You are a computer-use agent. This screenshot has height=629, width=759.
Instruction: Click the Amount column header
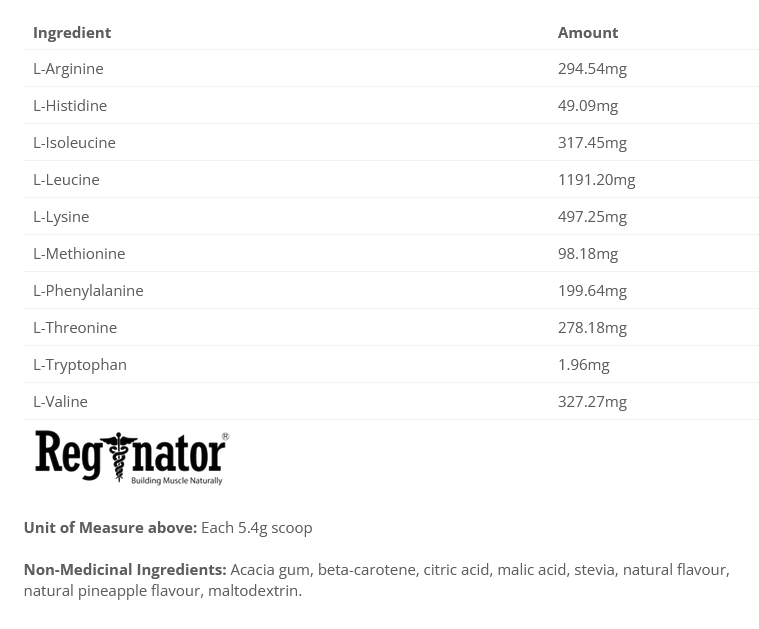click(588, 32)
